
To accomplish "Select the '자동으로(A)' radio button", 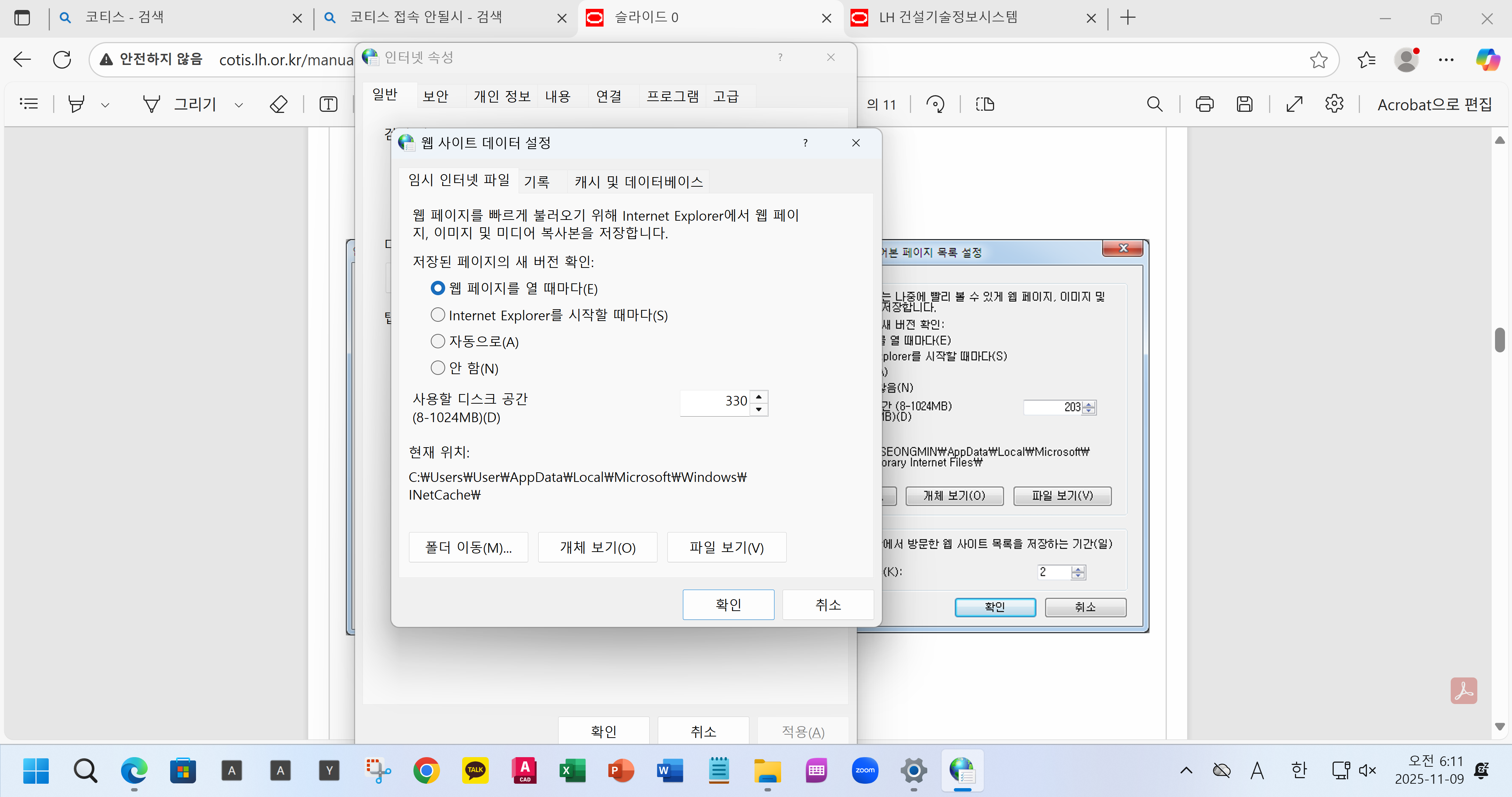I will point(438,342).
